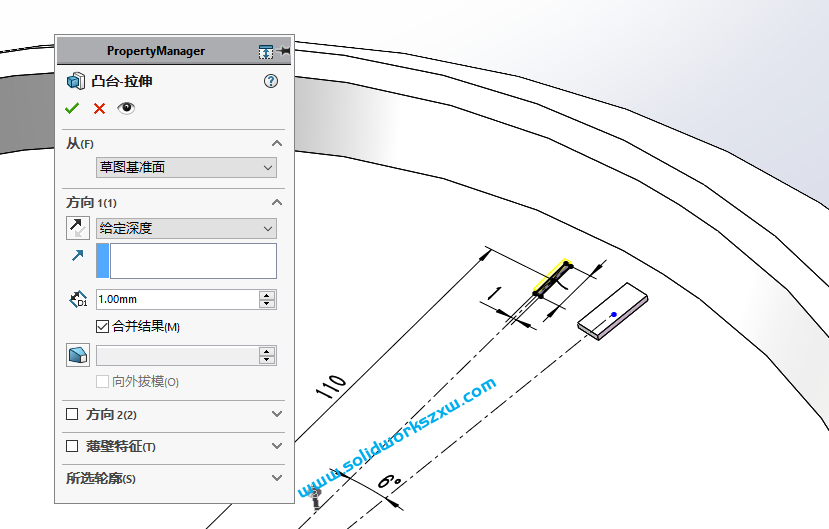Click the D1 depth icon
Screen dimensions: 829x529
point(78,299)
